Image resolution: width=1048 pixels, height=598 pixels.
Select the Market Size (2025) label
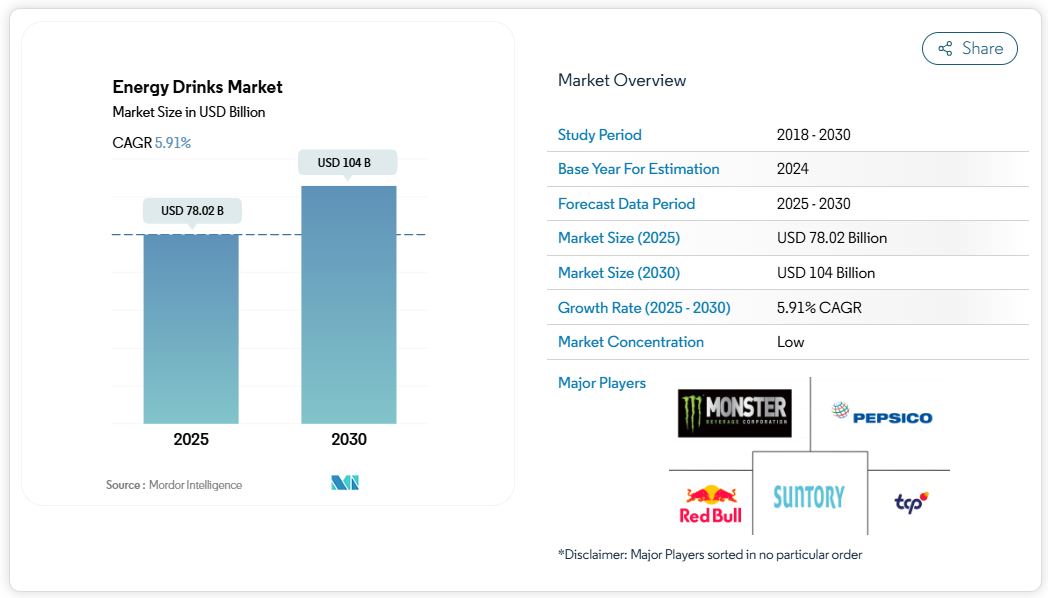point(619,238)
